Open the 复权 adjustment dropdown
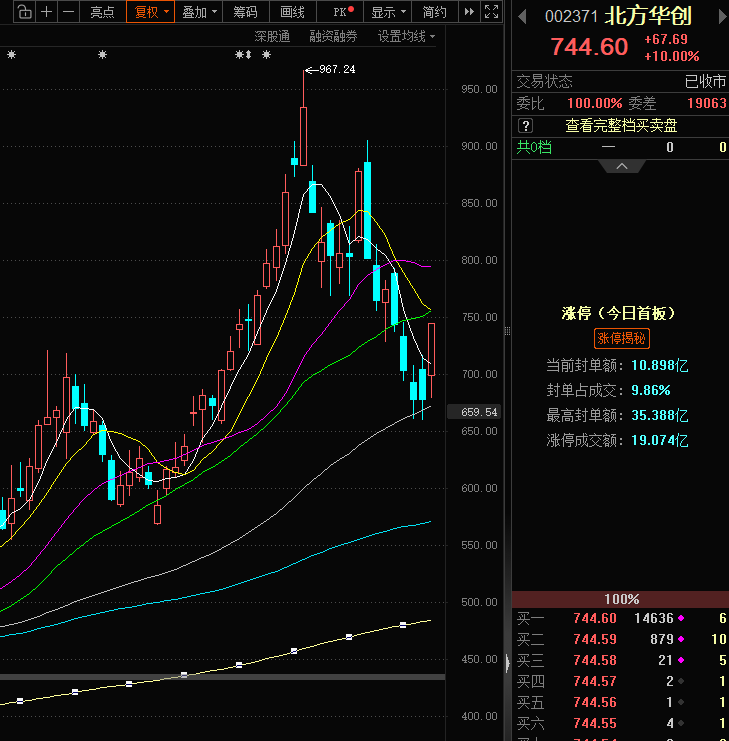729x741 pixels. [x=151, y=12]
